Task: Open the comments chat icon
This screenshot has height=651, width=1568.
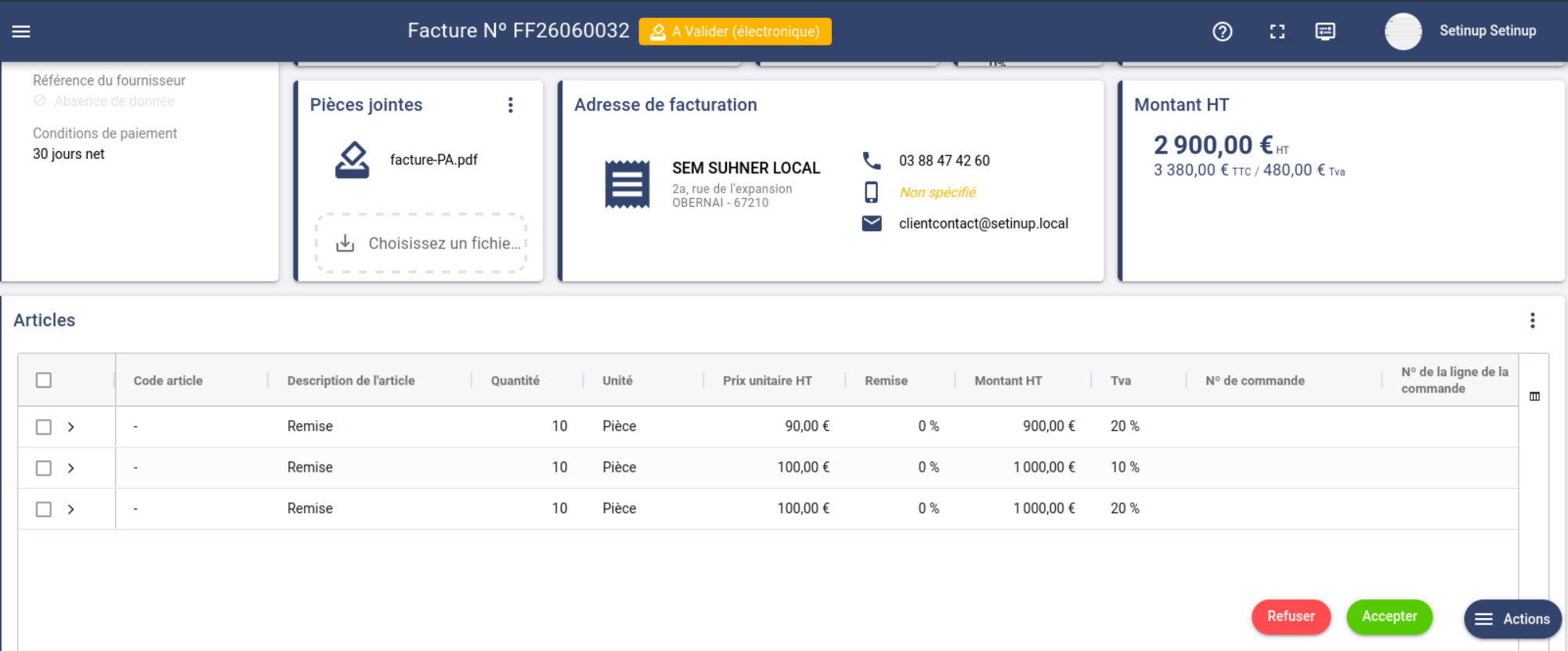Action: coord(1325,31)
